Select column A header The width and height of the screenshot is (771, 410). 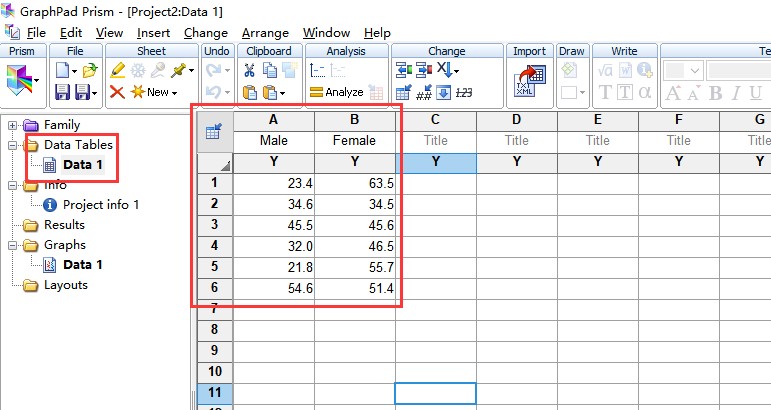pyautogui.click(x=273, y=120)
